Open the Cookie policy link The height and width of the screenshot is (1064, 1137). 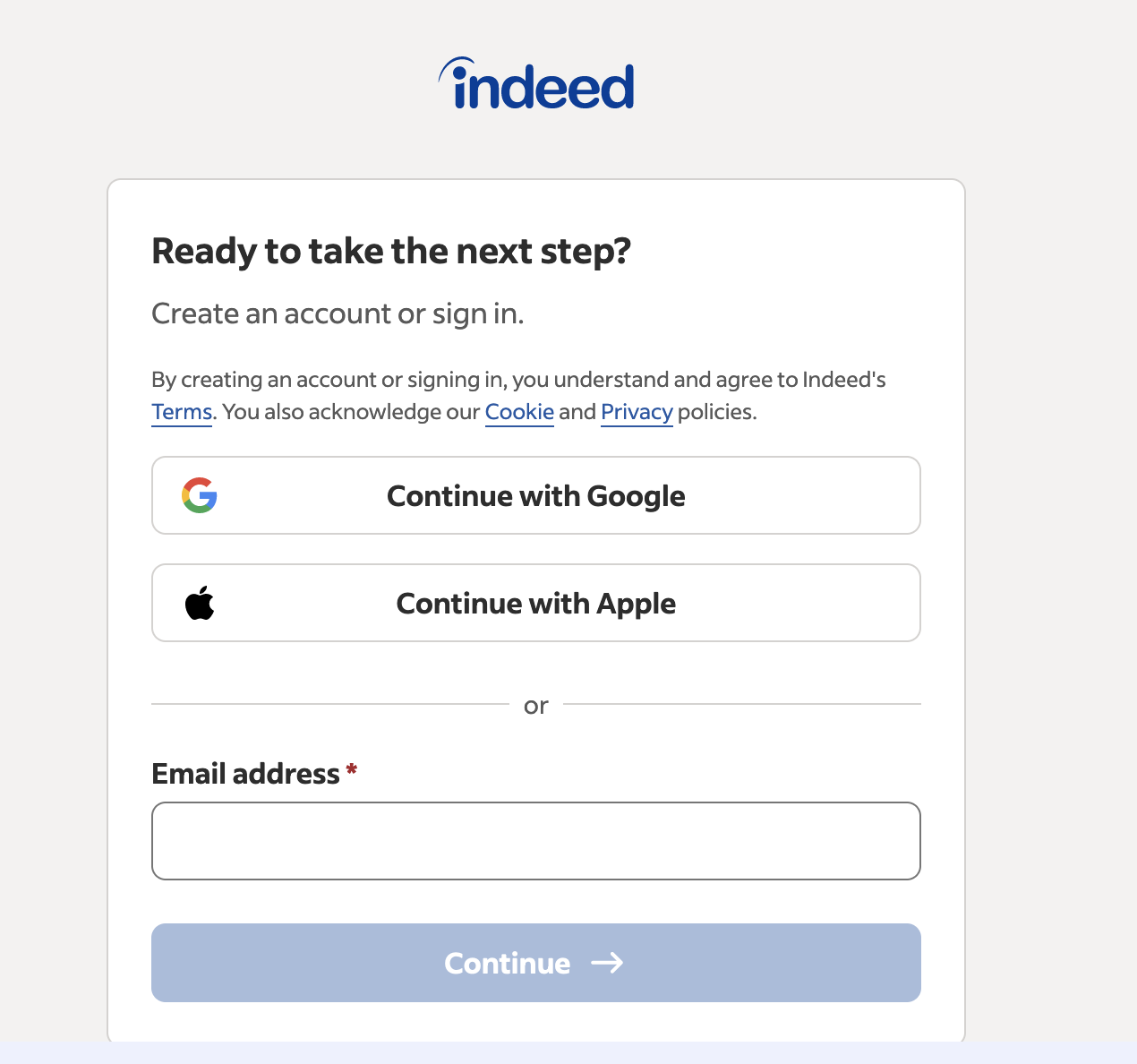[519, 412]
